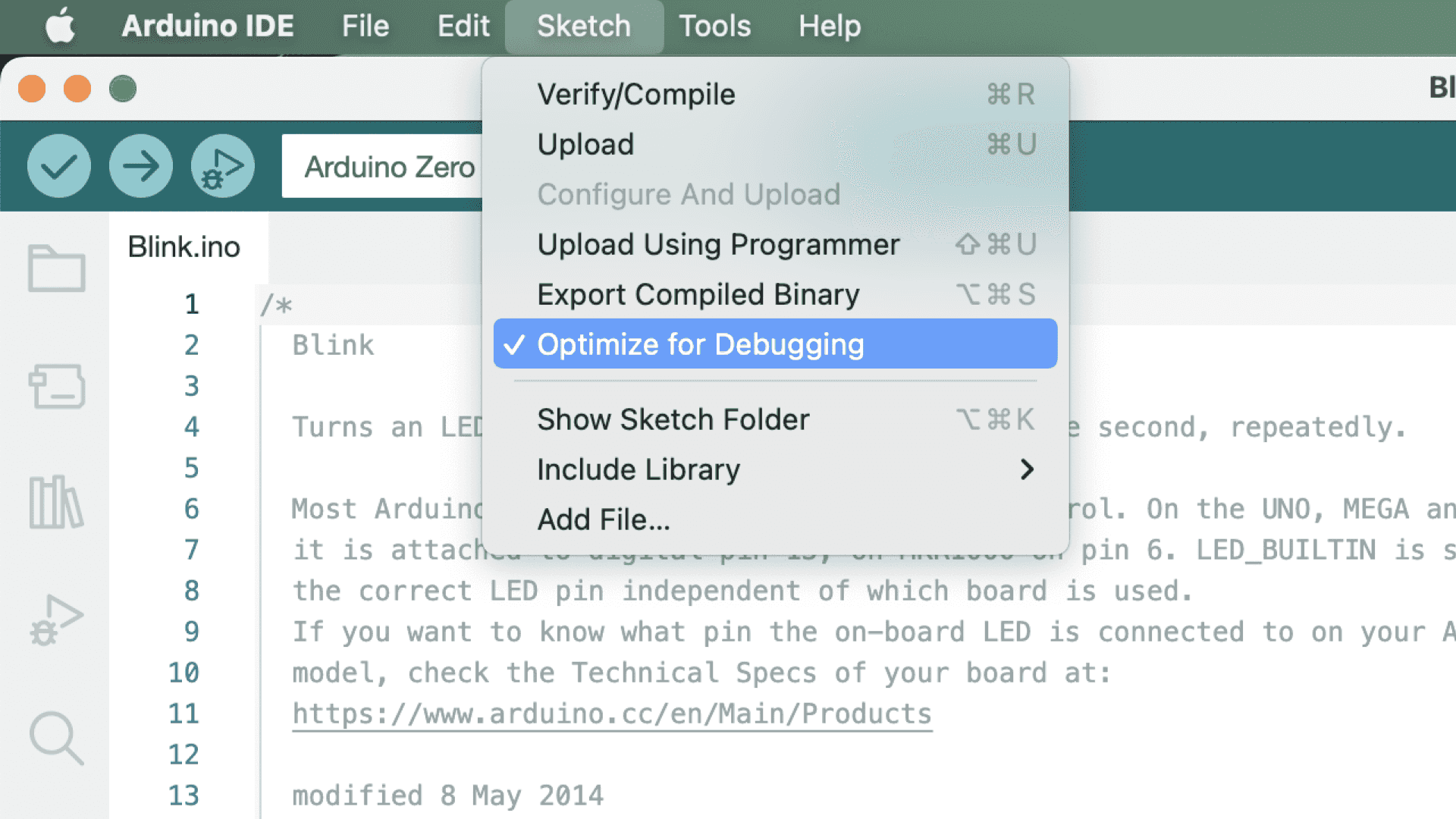Open the Tools menu
The width and height of the screenshot is (1456, 819).
(x=714, y=26)
